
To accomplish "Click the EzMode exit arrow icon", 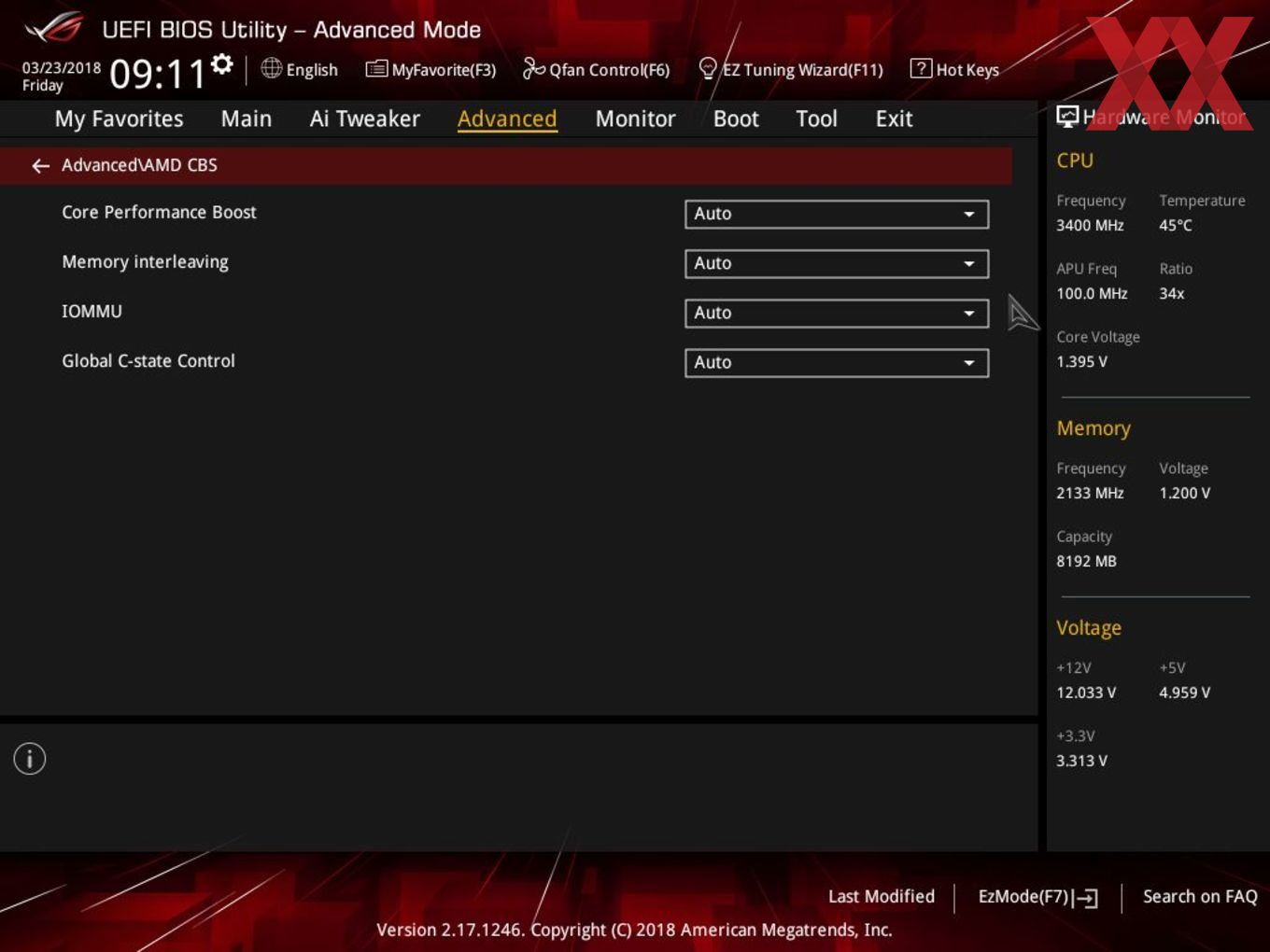I will [x=1085, y=898].
